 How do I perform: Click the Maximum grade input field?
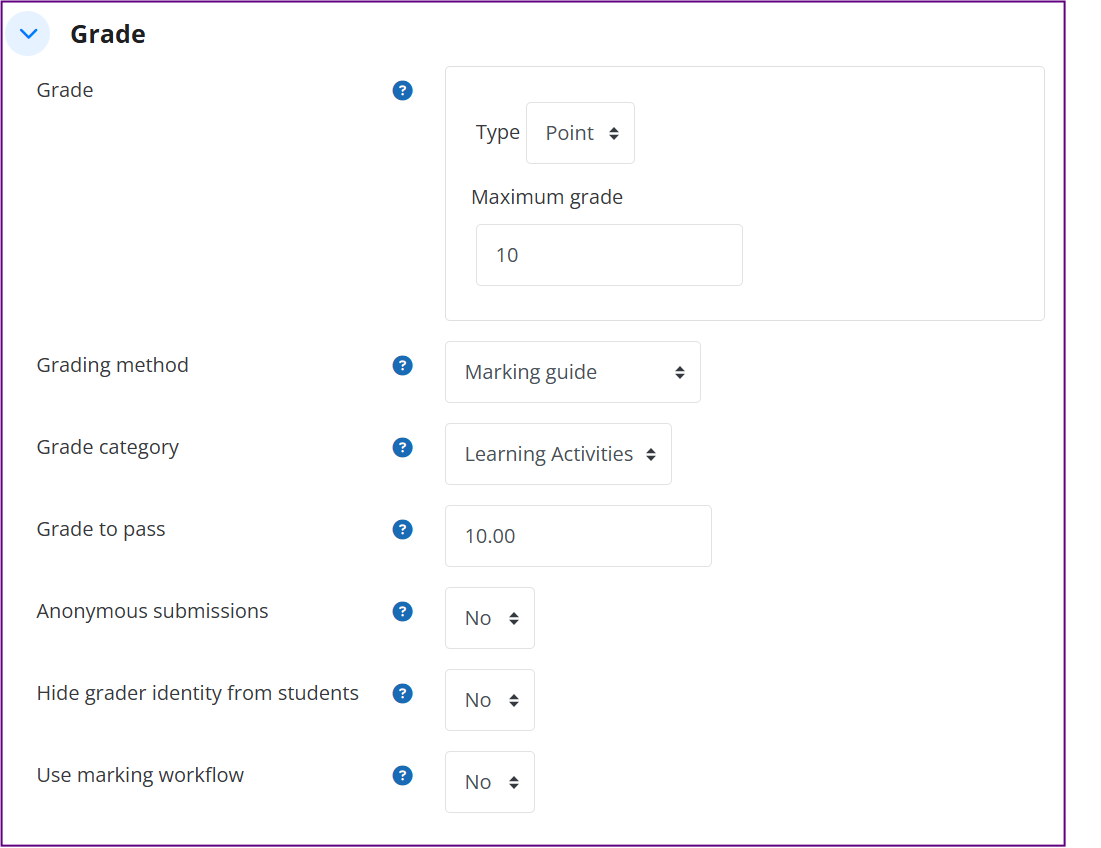[609, 255]
